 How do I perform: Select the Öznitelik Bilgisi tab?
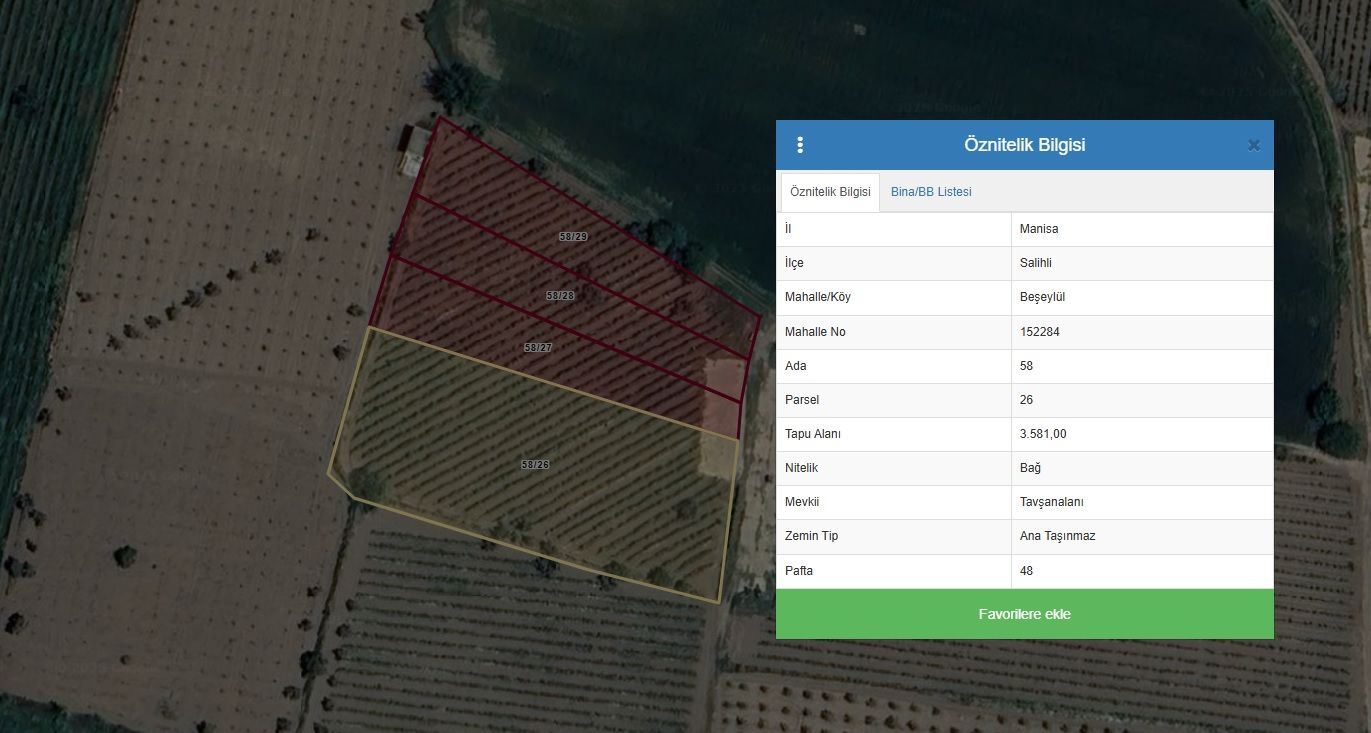830,192
